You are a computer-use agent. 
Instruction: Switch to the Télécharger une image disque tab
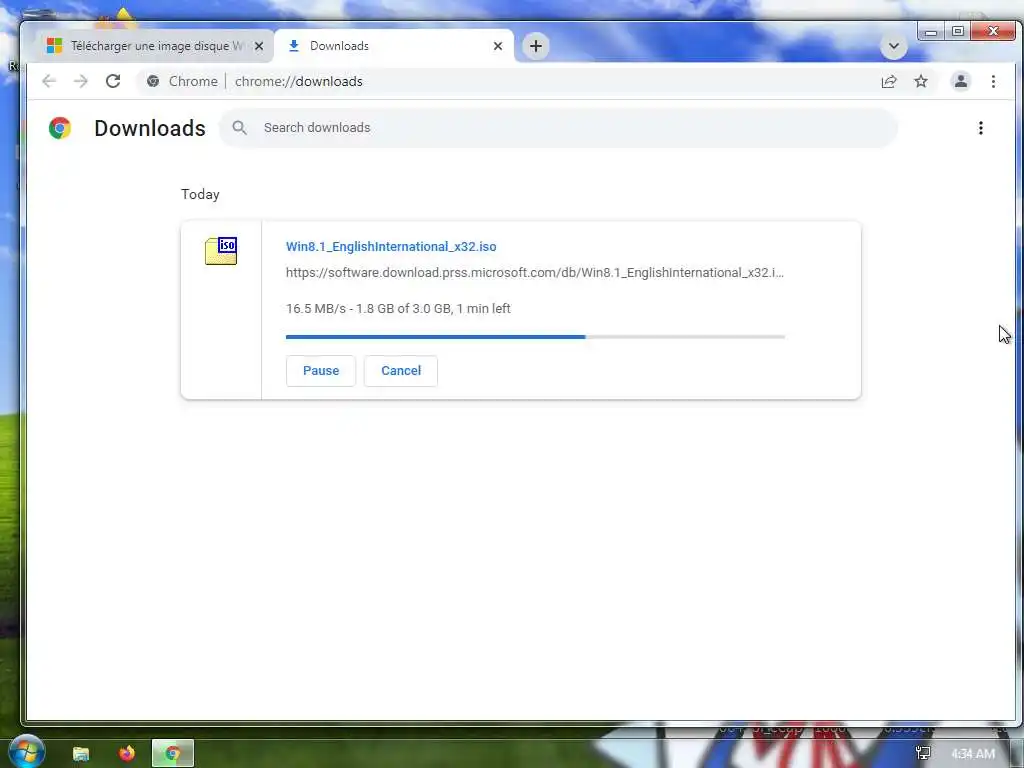[154, 46]
